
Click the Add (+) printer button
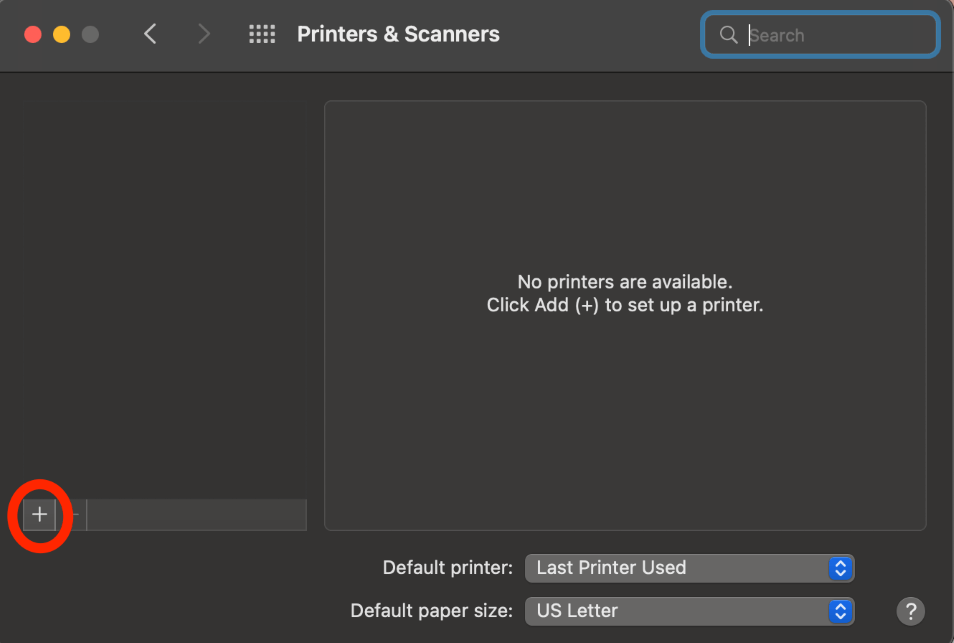39,514
